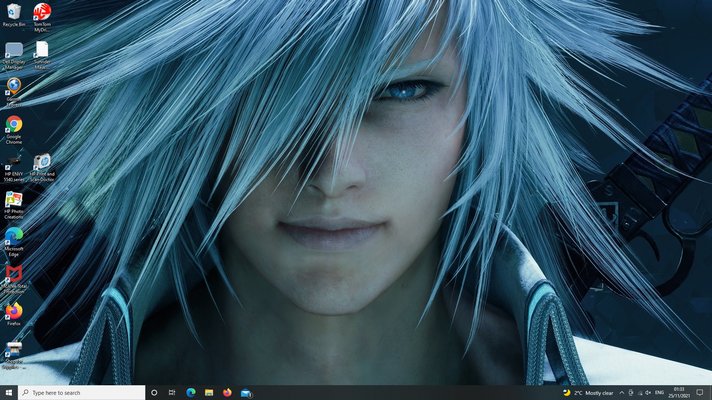Open the '2°C Mostly clear' weather widget
This screenshot has width=712, height=400.
pyautogui.click(x=588, y=393)
